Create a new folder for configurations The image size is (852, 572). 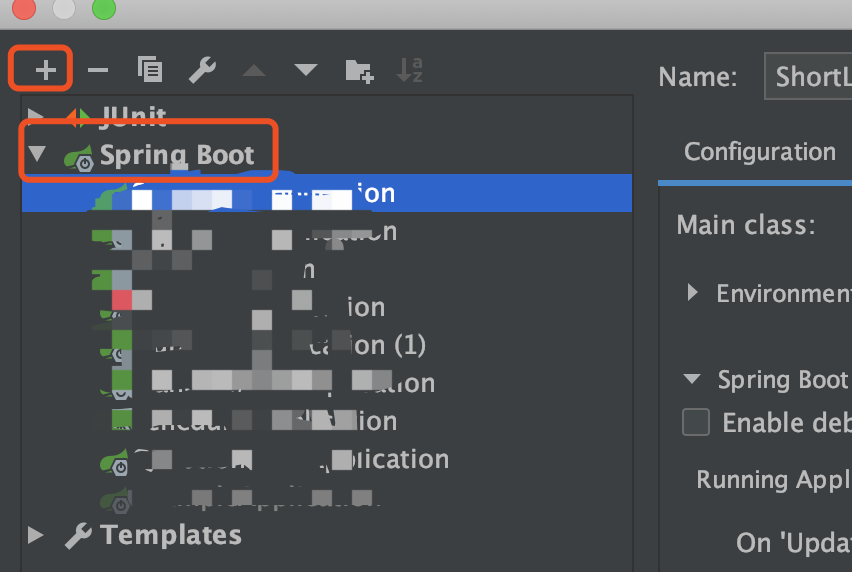(359, 71)
